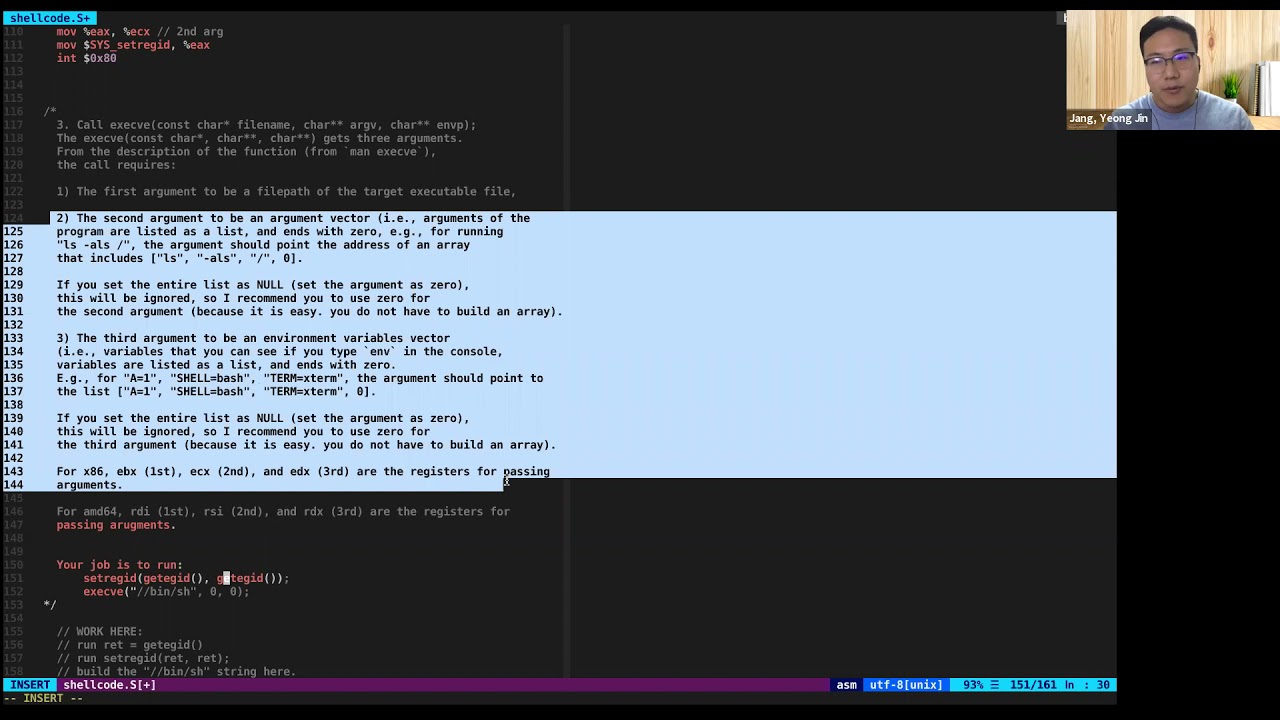Click '2) The second argument to be an argument vector'
Viewport: 1280px width, 720px height.
tap(293, 218)
